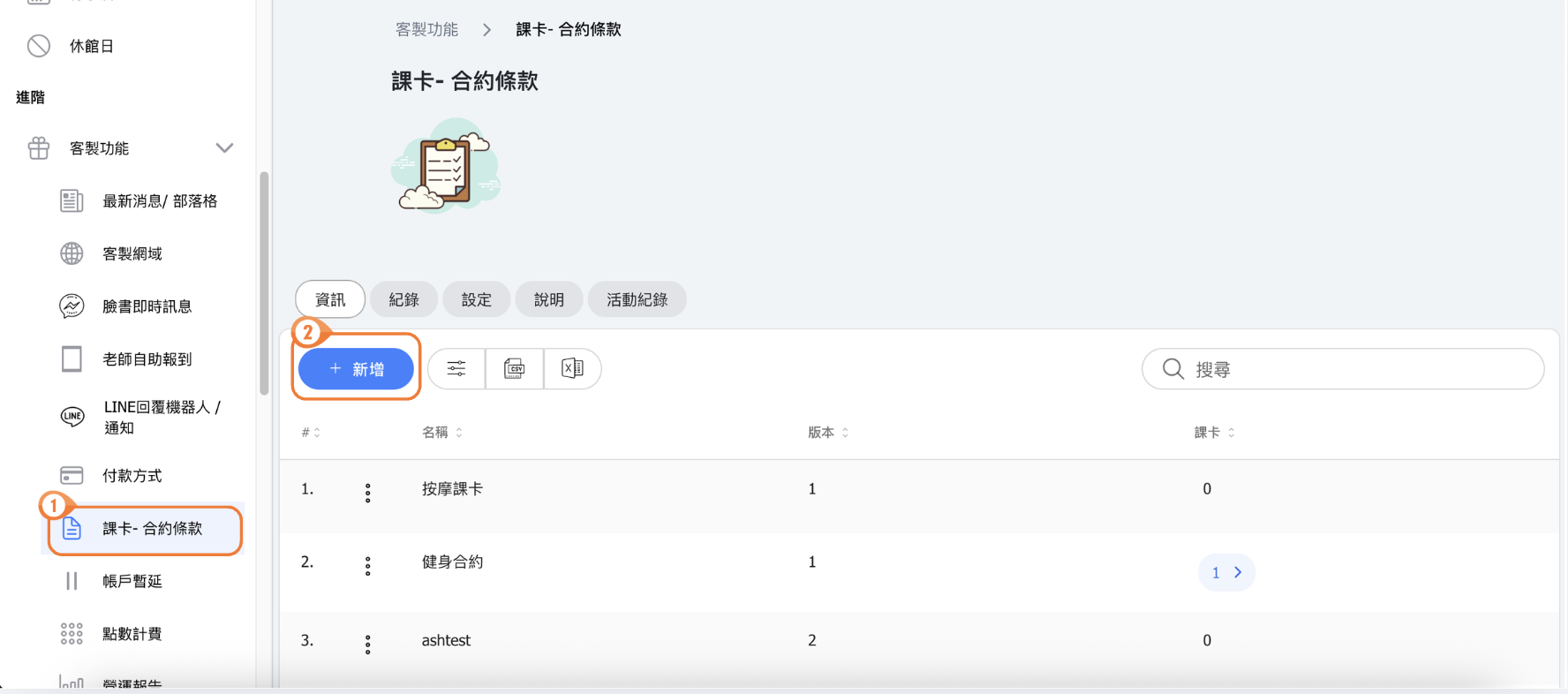
Task: Click the 新增 button
Action: click(x=356, y=369)
